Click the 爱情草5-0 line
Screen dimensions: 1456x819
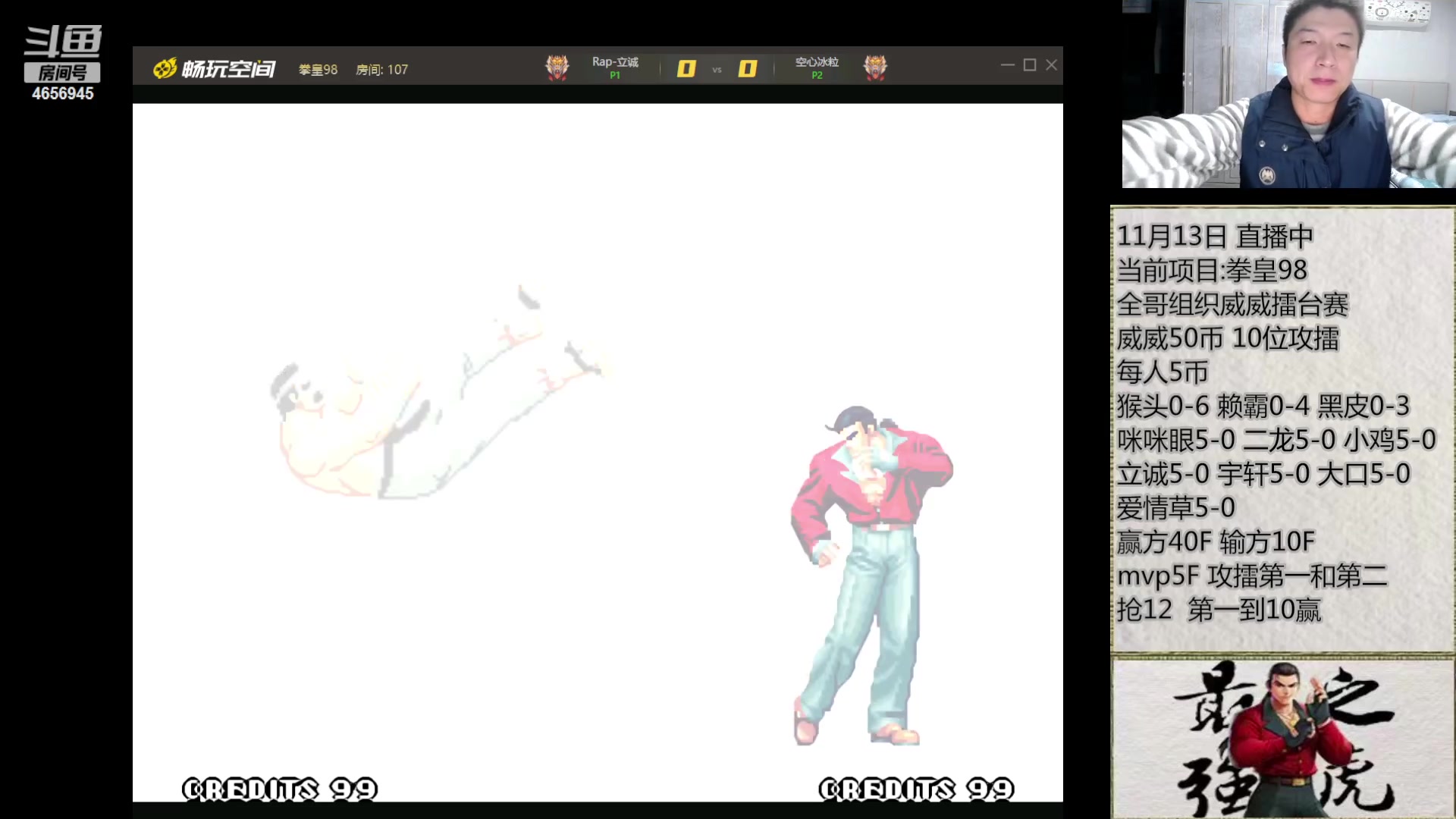pos(1175,508)
